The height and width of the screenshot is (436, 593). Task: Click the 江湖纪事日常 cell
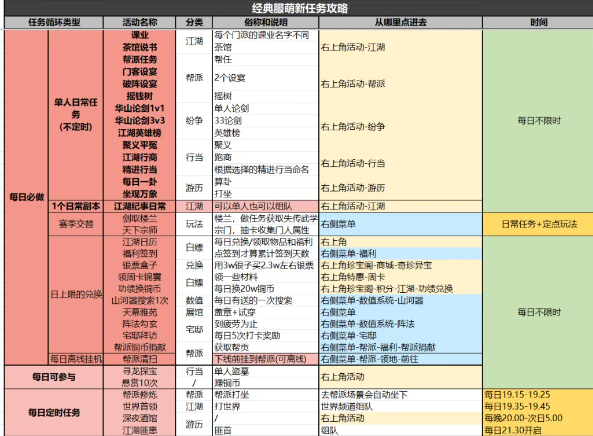tap(140, 206)
